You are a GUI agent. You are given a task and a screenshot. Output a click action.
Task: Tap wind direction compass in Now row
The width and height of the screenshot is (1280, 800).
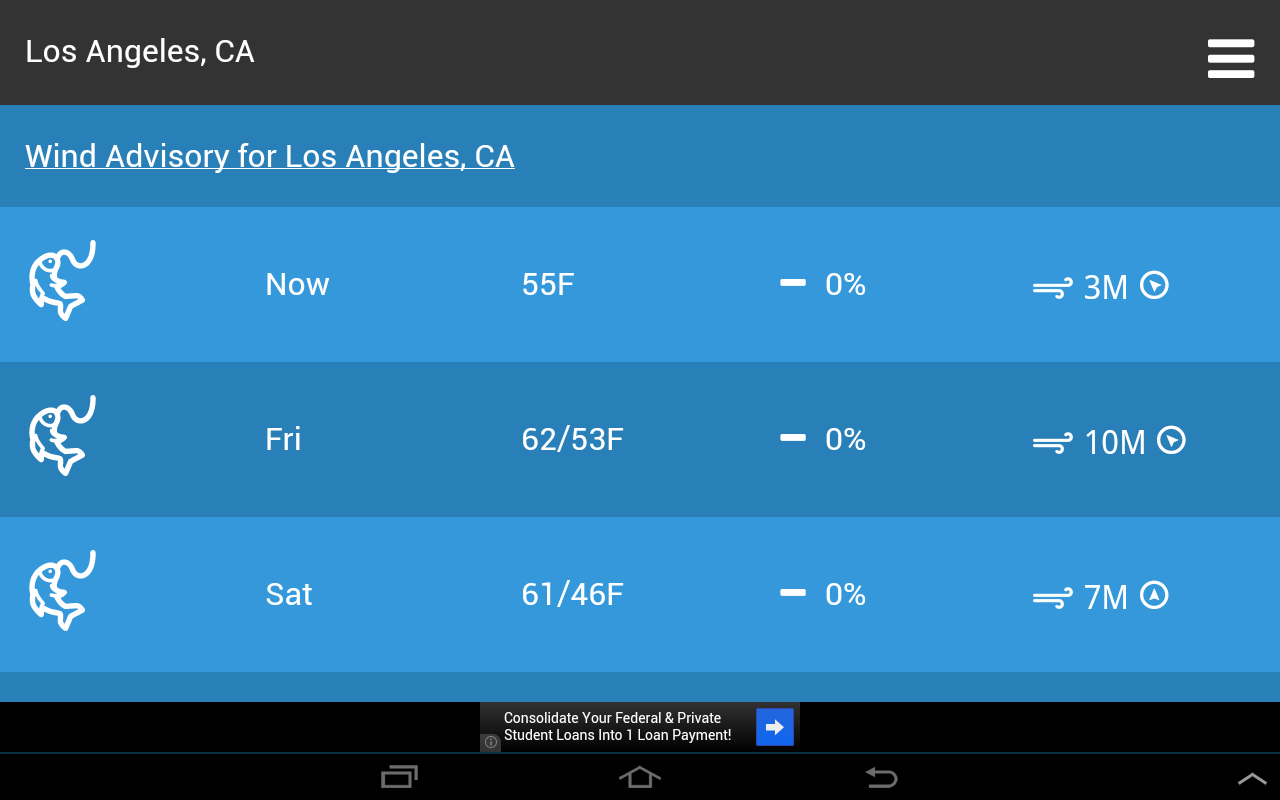(x=1154, y=286)
